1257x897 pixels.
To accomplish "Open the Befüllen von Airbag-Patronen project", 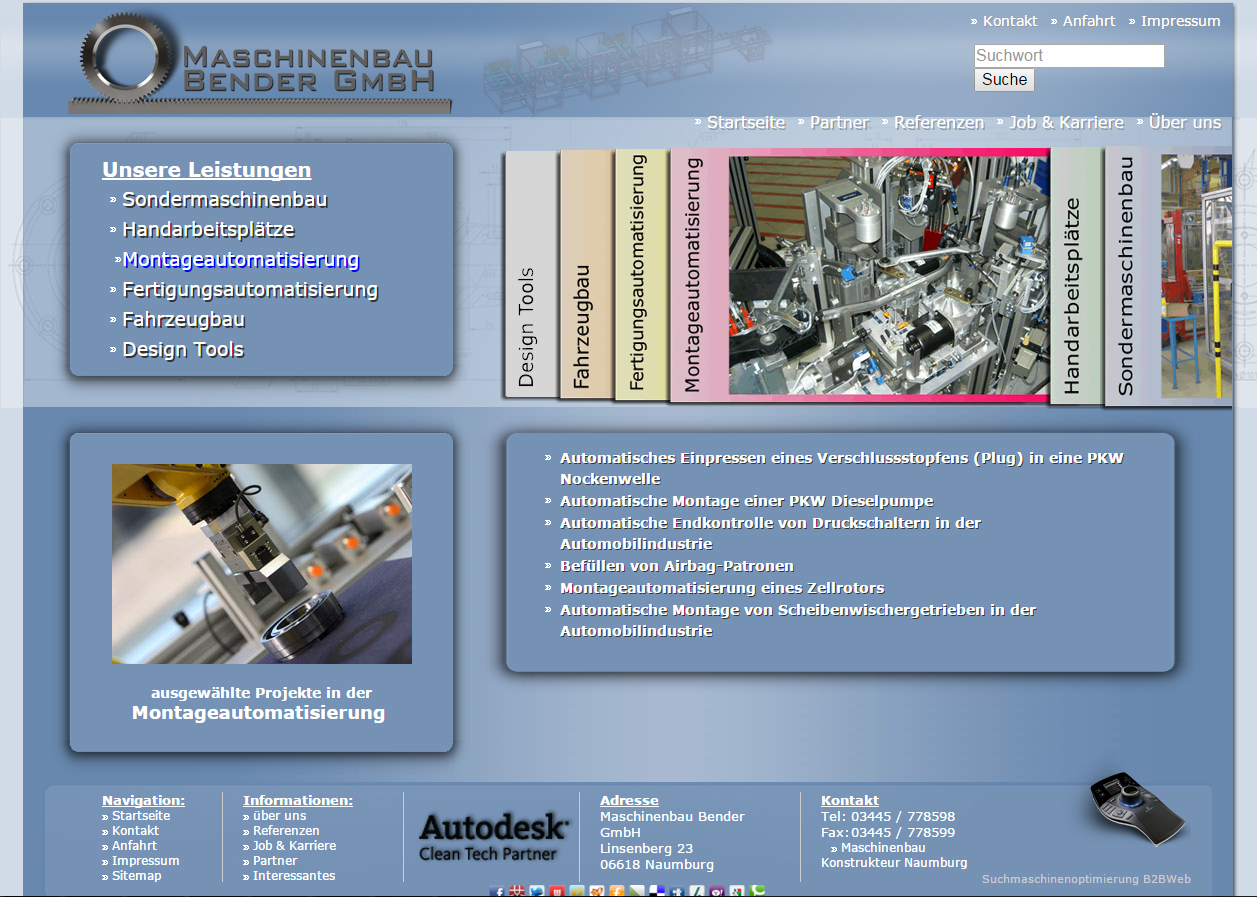I will pyautogui.click(x=677, y=566).
